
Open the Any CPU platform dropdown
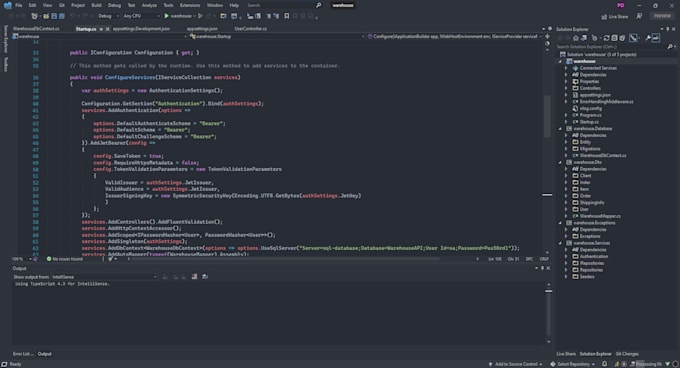point(141,16)
